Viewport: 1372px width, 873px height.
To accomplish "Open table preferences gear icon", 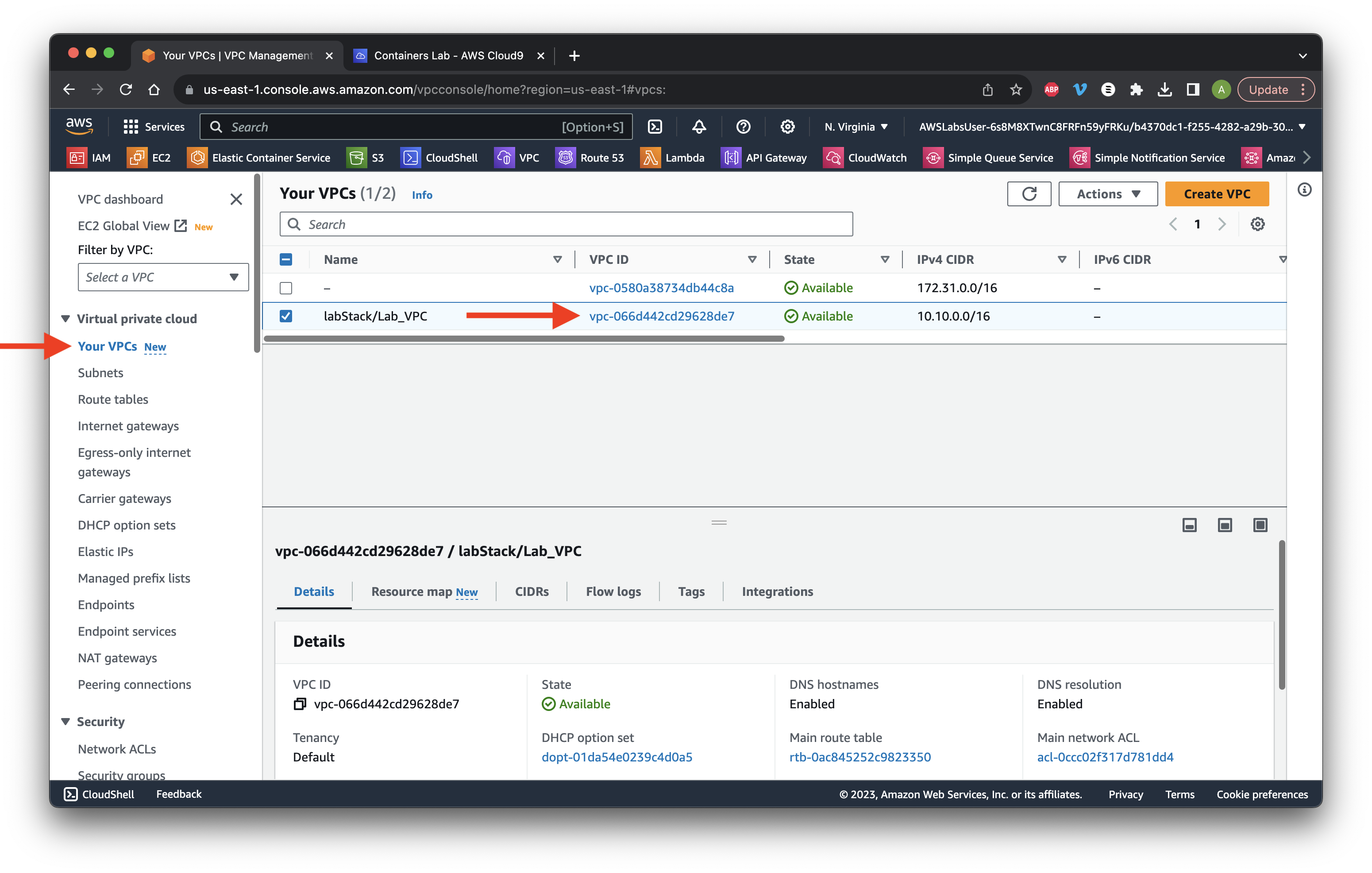I will (1257, 224).
